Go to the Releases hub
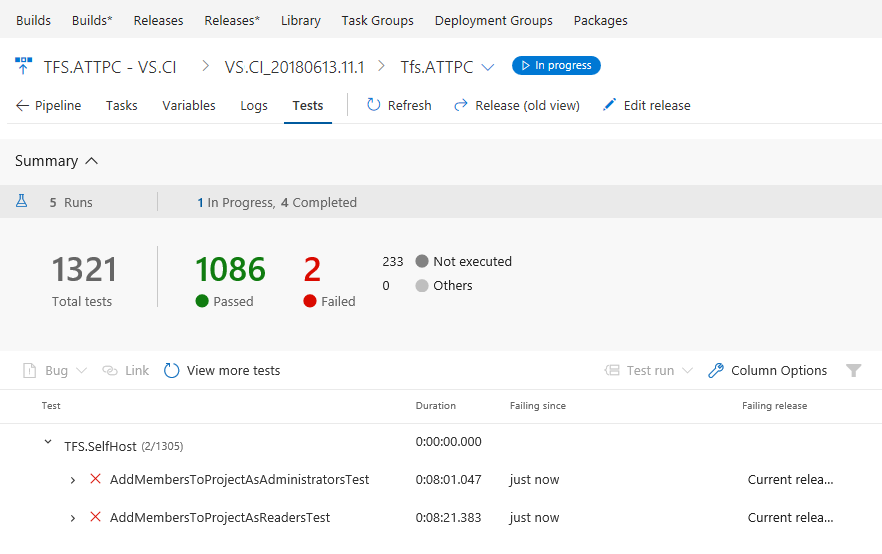 [158, 20]
